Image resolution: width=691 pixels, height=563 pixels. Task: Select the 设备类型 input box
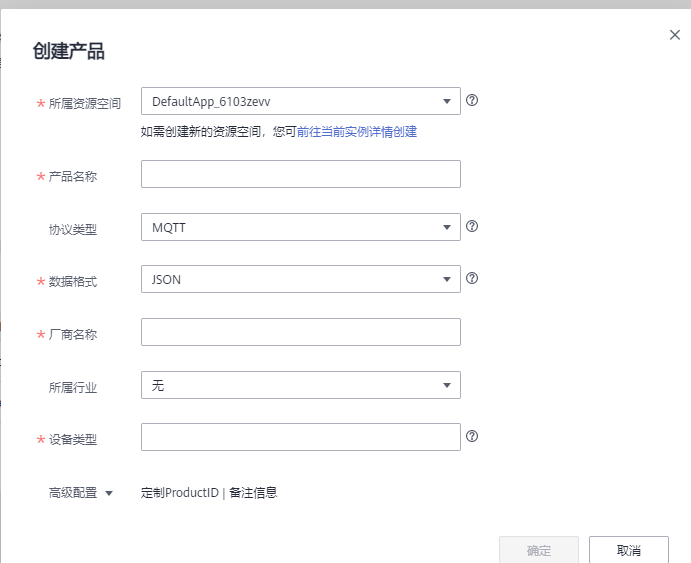pos(300,437)
